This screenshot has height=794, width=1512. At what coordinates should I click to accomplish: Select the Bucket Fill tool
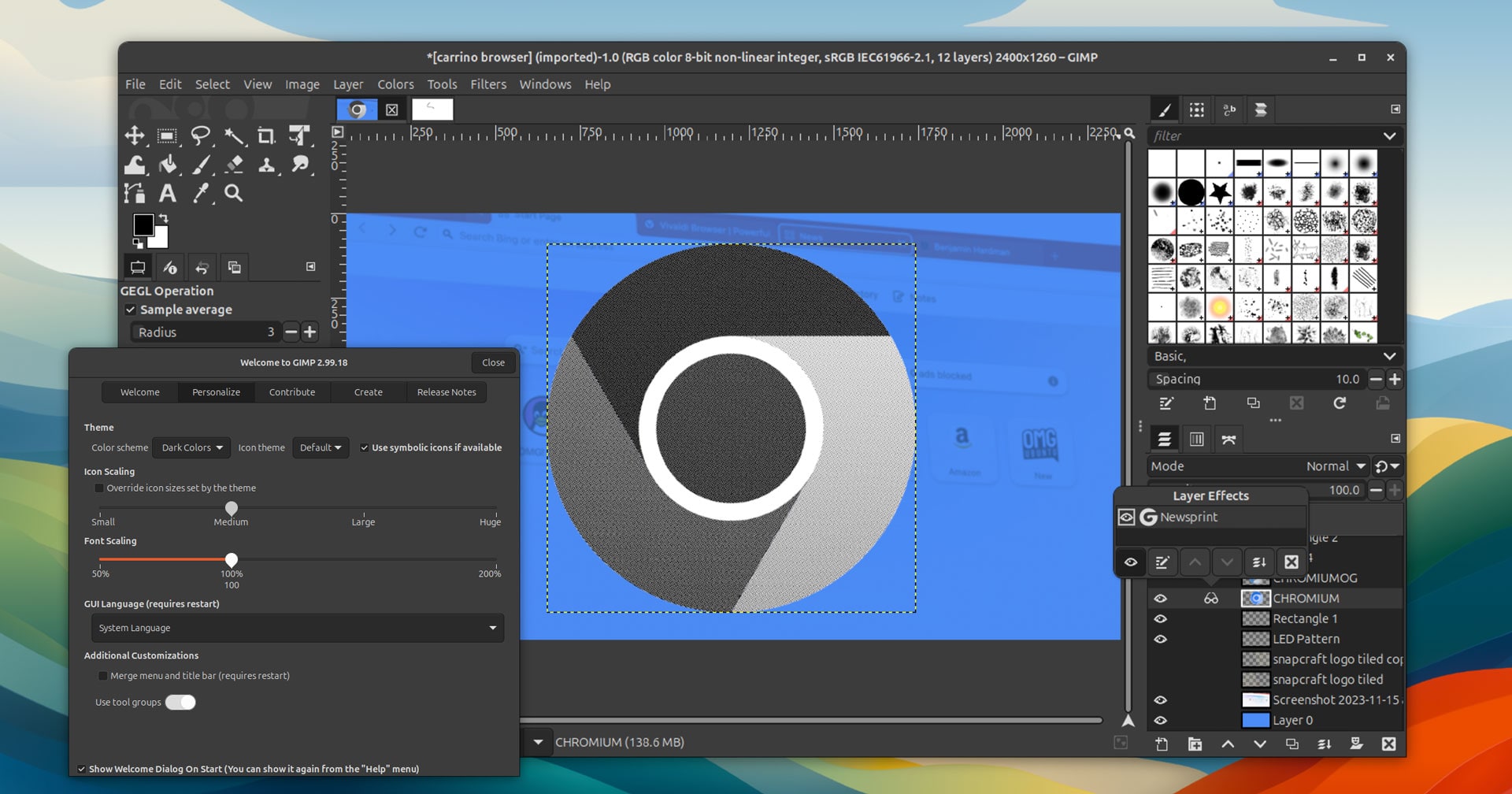pos(167,165)
